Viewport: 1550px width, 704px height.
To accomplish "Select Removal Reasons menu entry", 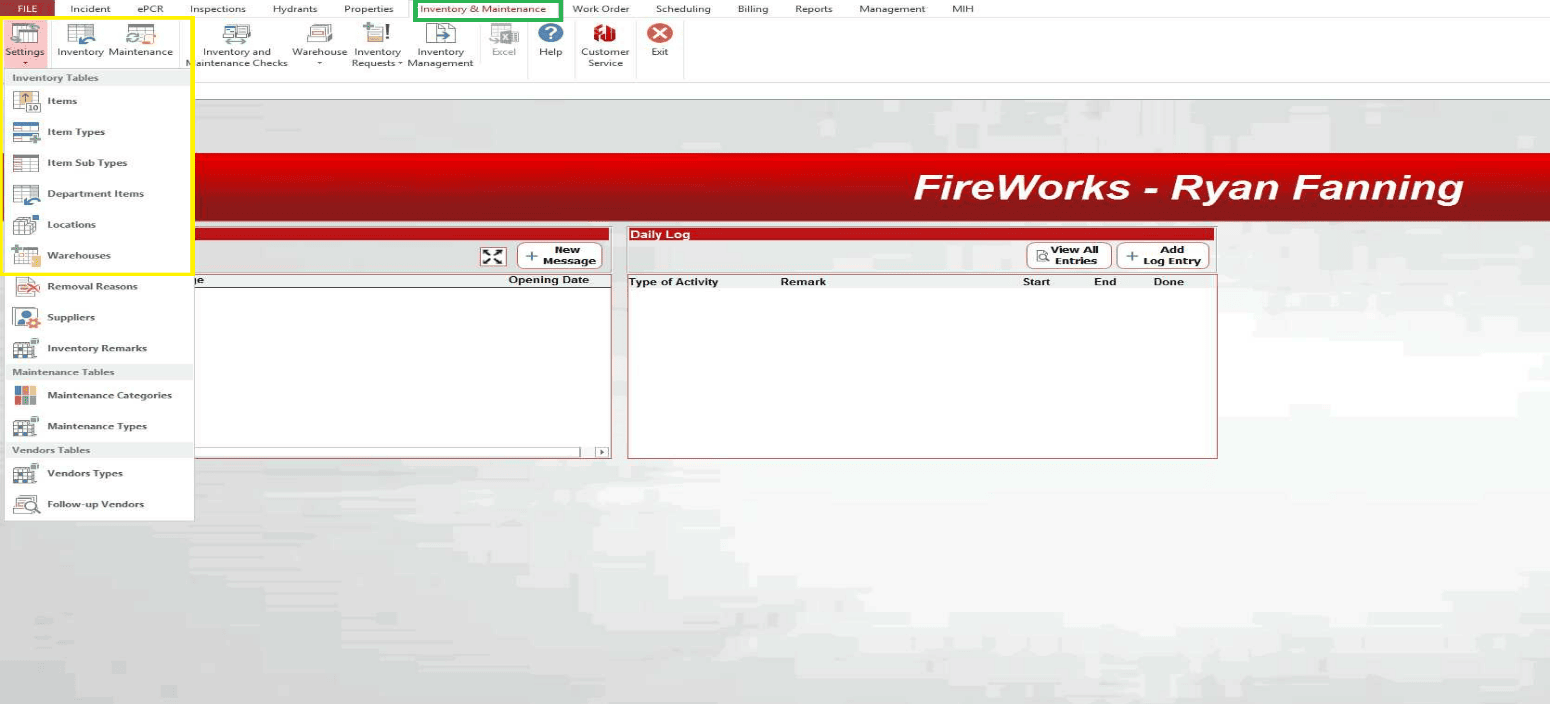I will 99,287.
